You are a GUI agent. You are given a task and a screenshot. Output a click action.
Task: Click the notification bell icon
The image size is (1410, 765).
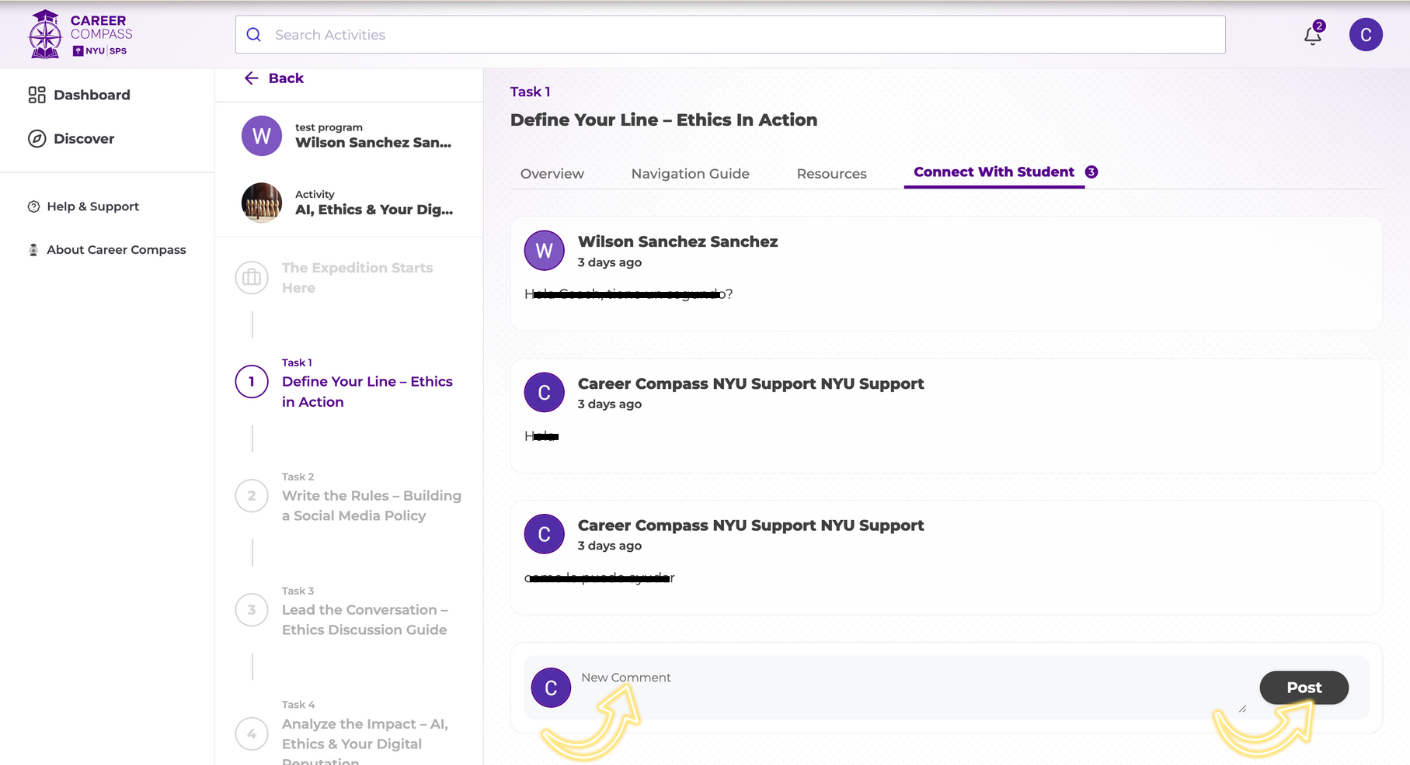1312,36
